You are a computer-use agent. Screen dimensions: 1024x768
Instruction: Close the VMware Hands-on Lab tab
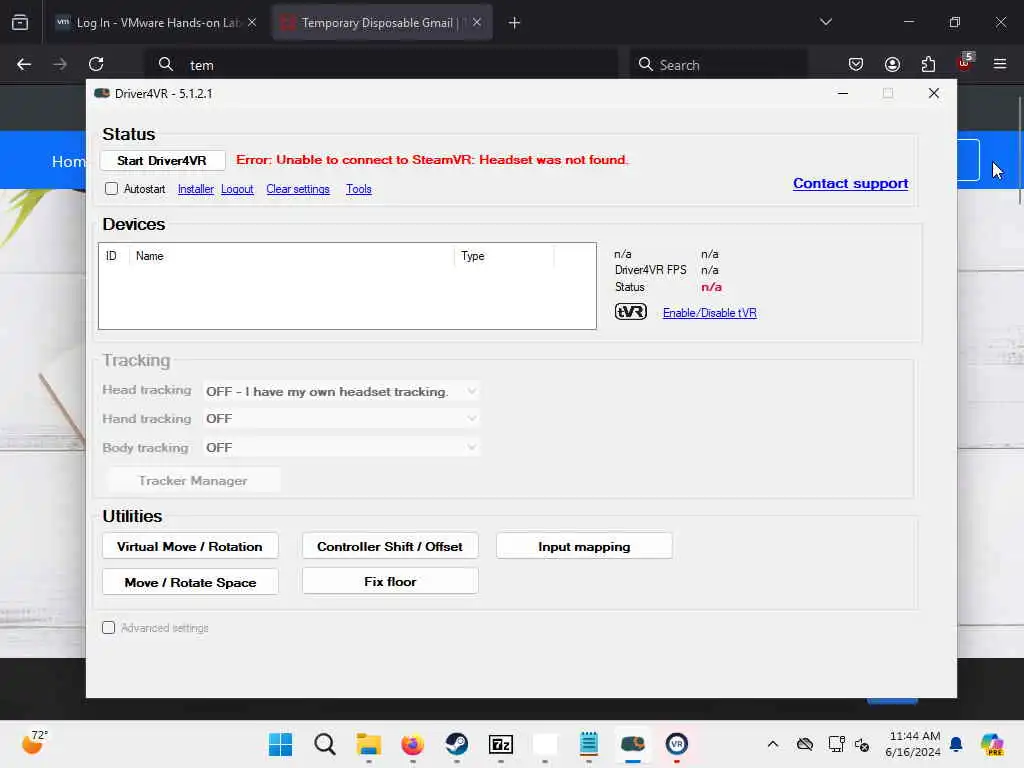(252, 22)
